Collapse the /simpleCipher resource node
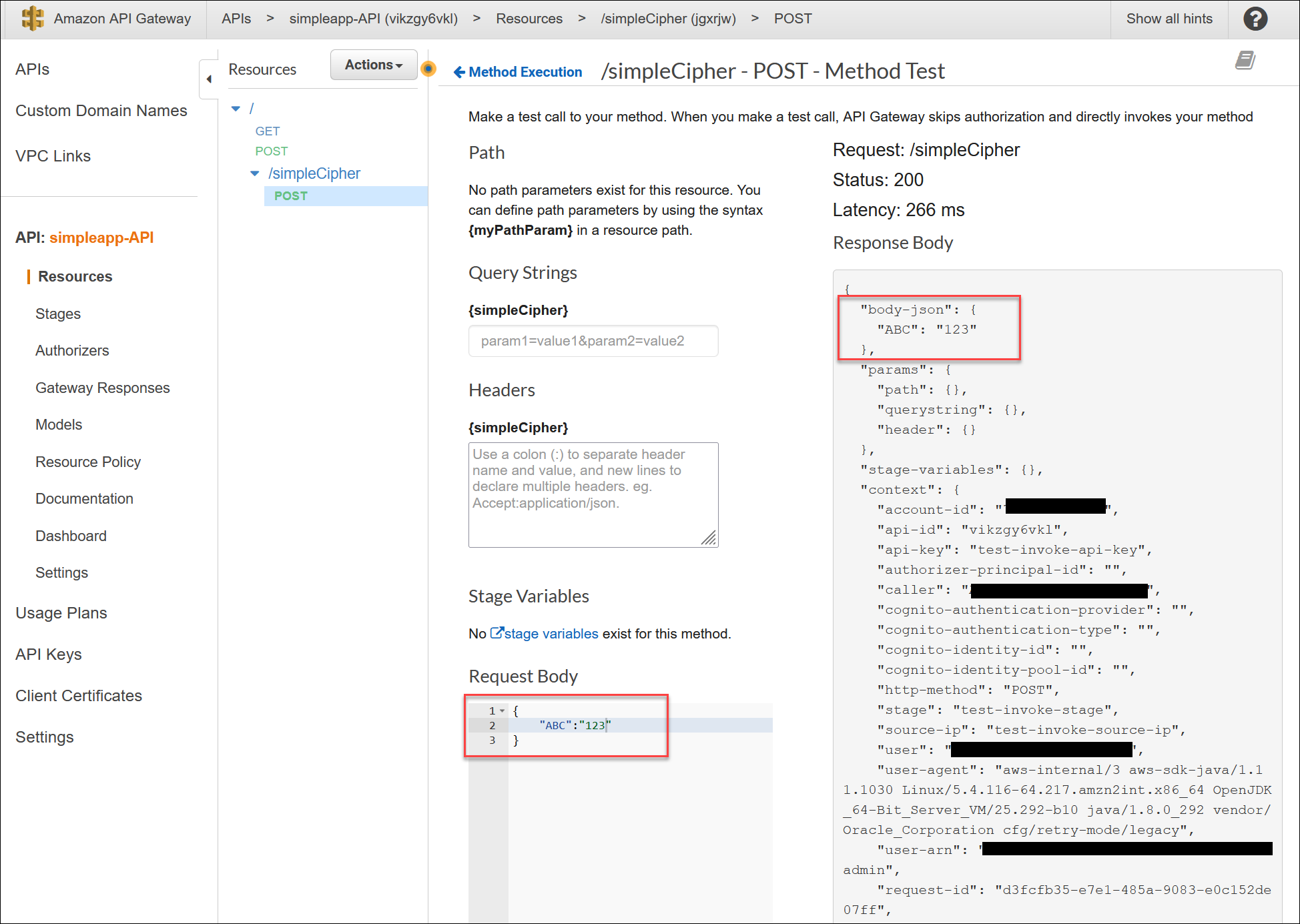The height and width of the screenshot is (924, 1300). [x=255, y=173]
